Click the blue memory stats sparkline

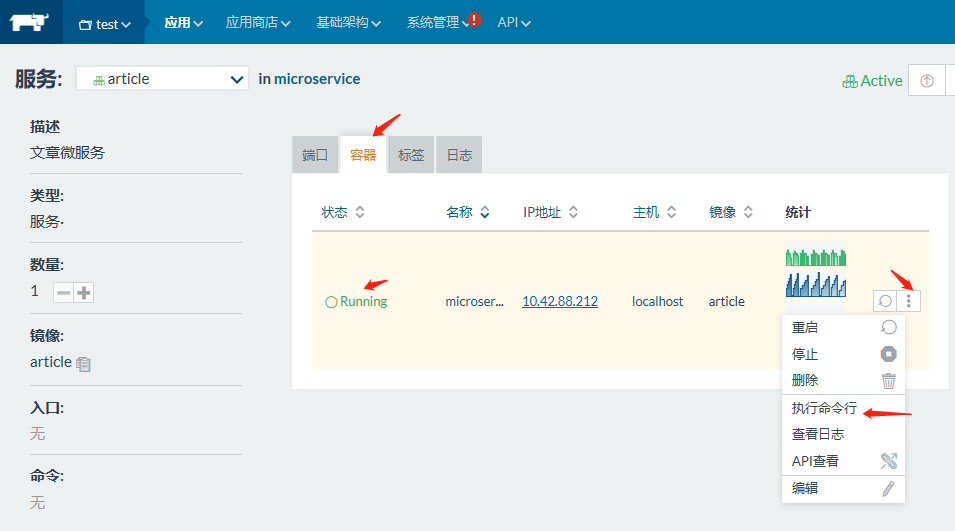pyautogui.click(x=816, y=284)
